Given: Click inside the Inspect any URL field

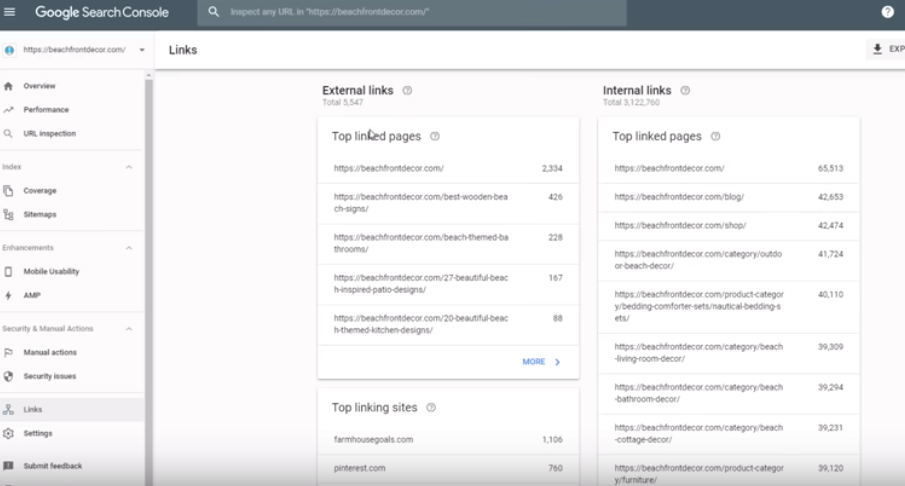Looking at the screenshot, I should 412,12.
